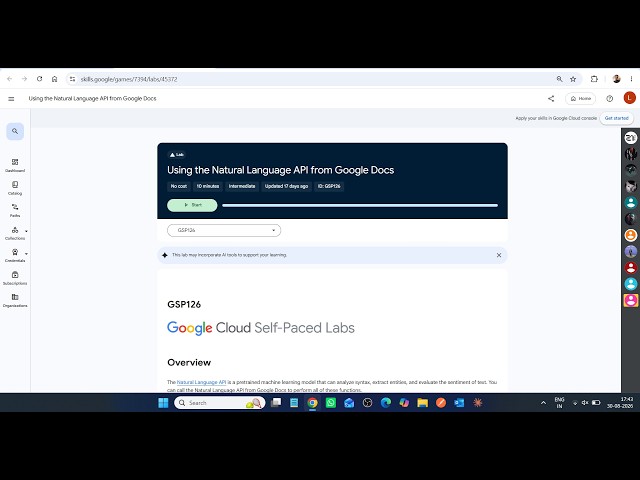
Task: Click the Get started button
Action: 616,118
